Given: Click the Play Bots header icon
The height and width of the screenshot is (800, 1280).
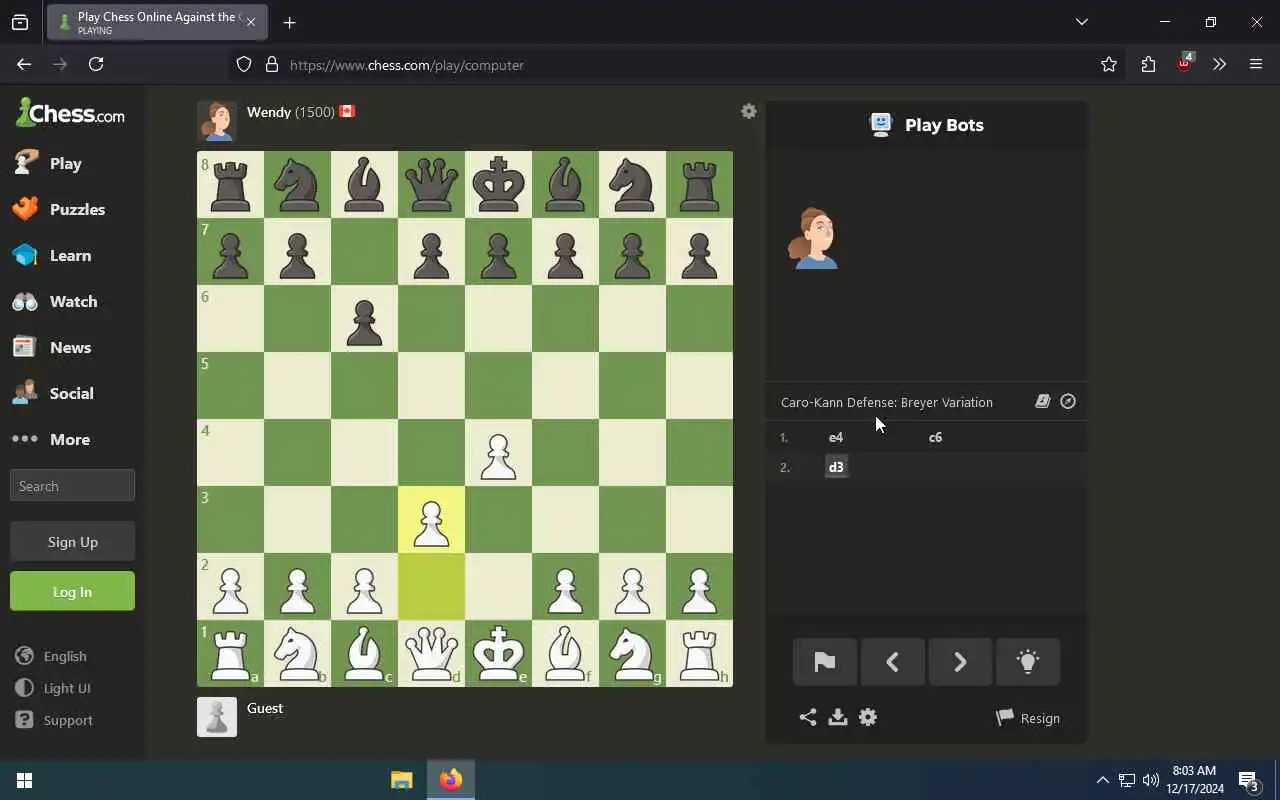Looking at the screenshot, I should [x=880, y=124].
